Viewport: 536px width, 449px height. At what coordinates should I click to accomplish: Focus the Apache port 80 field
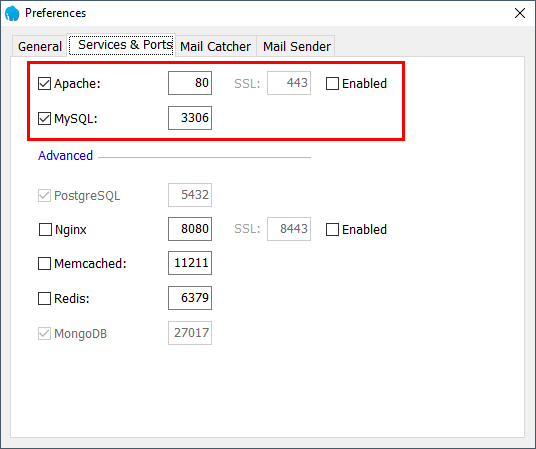(190, 83)
